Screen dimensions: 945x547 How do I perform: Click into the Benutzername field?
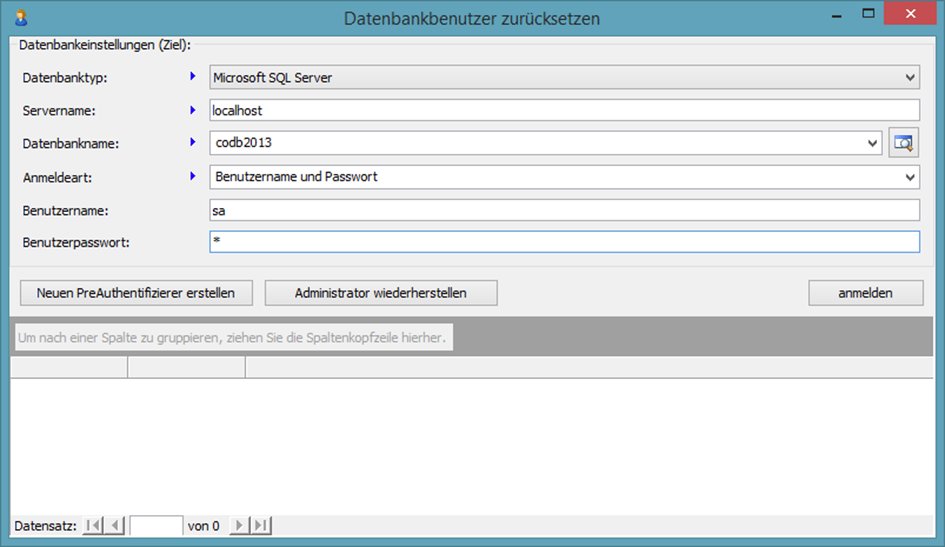pyautogui.click(x=564, y=210)
